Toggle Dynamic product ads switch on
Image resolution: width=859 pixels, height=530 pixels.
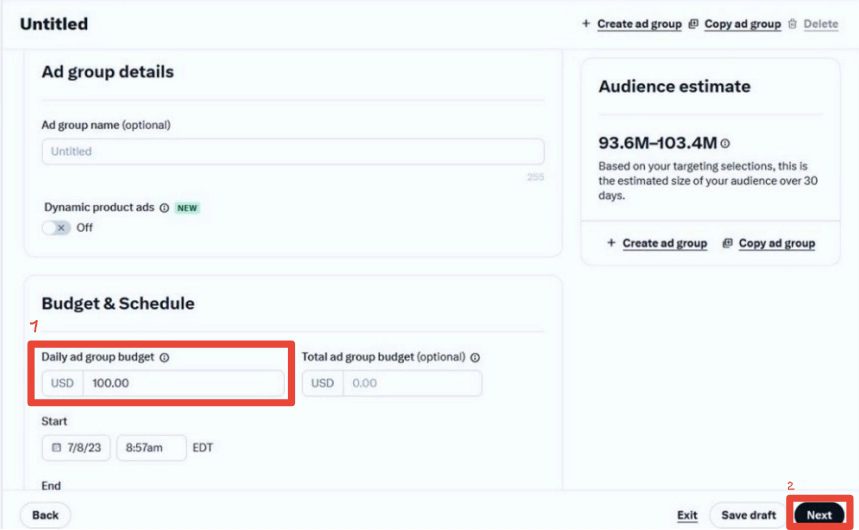click(x=56, y=227)
